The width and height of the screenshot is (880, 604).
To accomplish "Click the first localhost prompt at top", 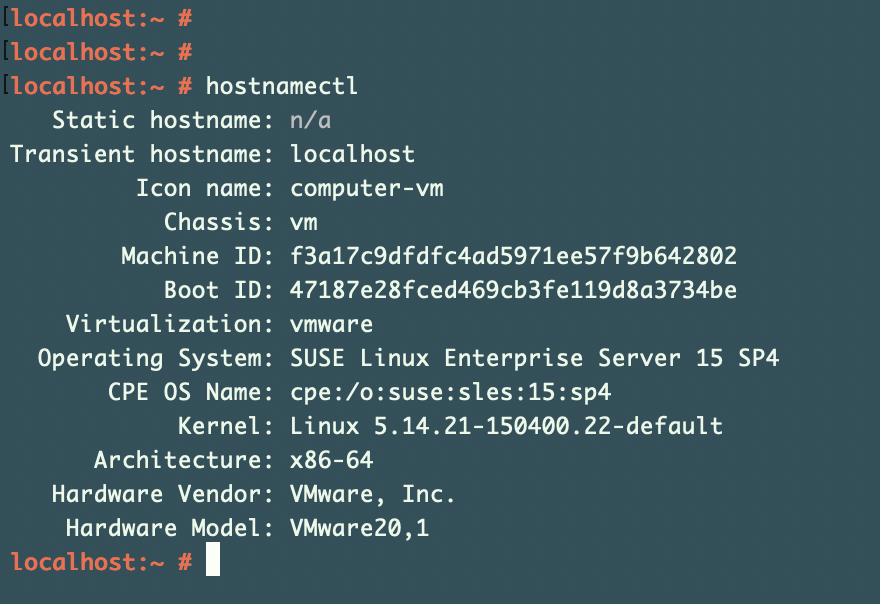I will pyautogui.click(x=102, y=19).
